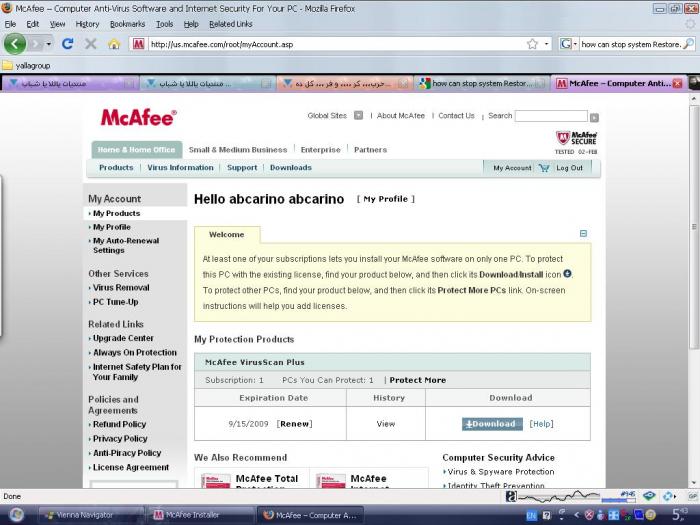The height and width of the screenshot is (525, 700).
Task: Open Virus Removal in sidebar
Action: 121,287
